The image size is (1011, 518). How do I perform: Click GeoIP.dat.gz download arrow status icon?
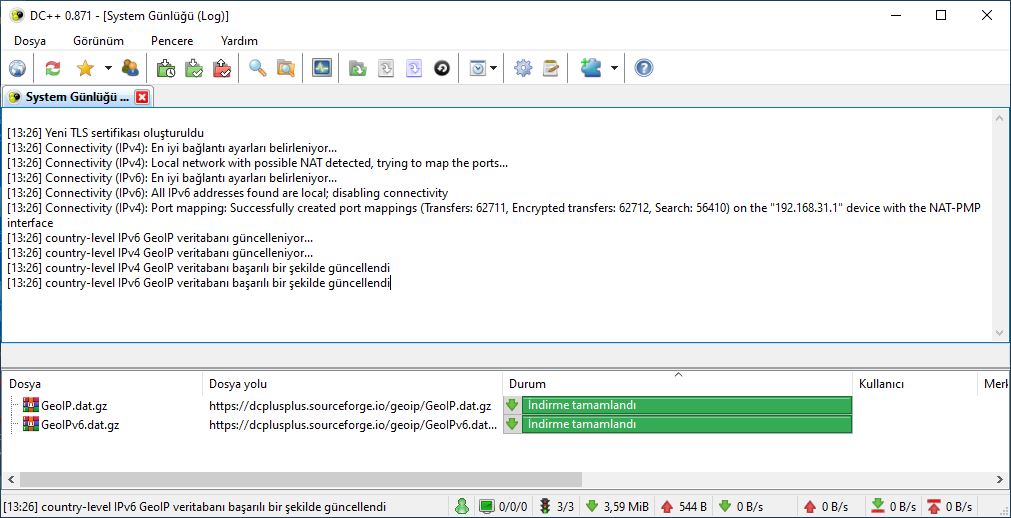(x=512, y=406)
